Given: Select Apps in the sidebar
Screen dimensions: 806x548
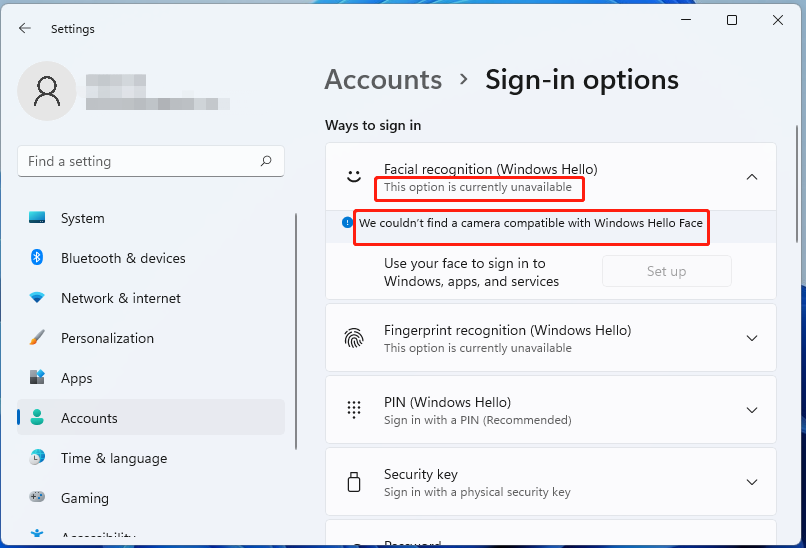Looking at the screenshot, I should click(151, 378).
